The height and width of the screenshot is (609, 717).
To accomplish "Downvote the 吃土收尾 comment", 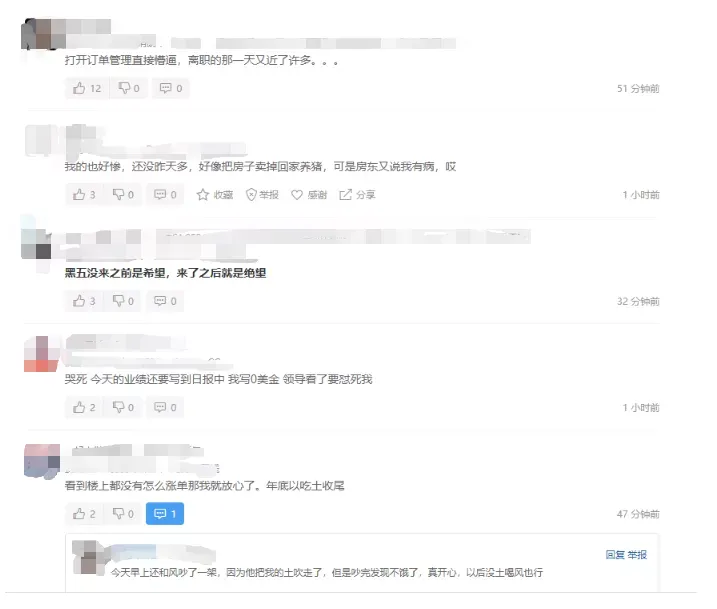I will click(x=123, y=514).
